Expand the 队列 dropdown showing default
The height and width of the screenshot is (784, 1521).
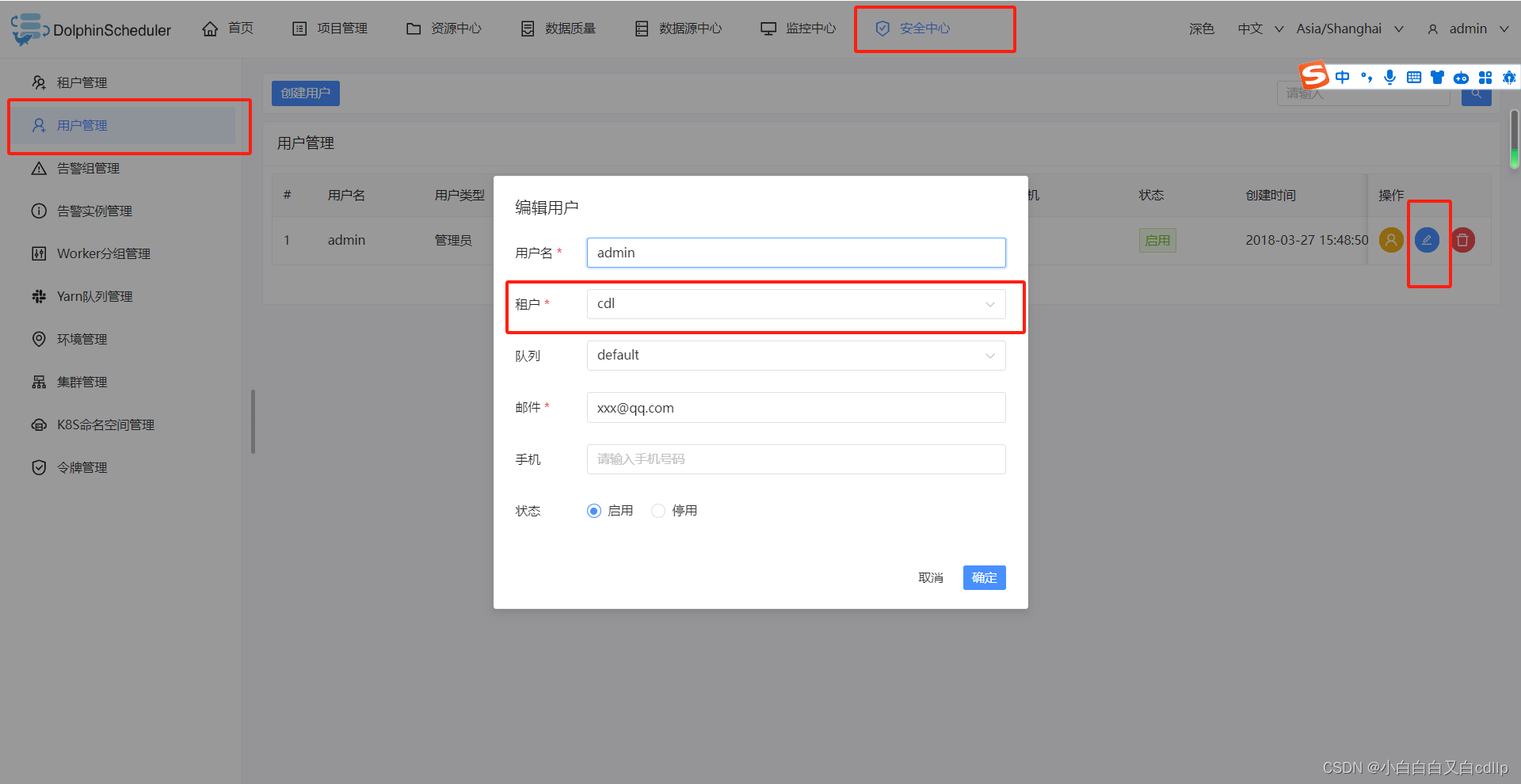coord(796,356)
